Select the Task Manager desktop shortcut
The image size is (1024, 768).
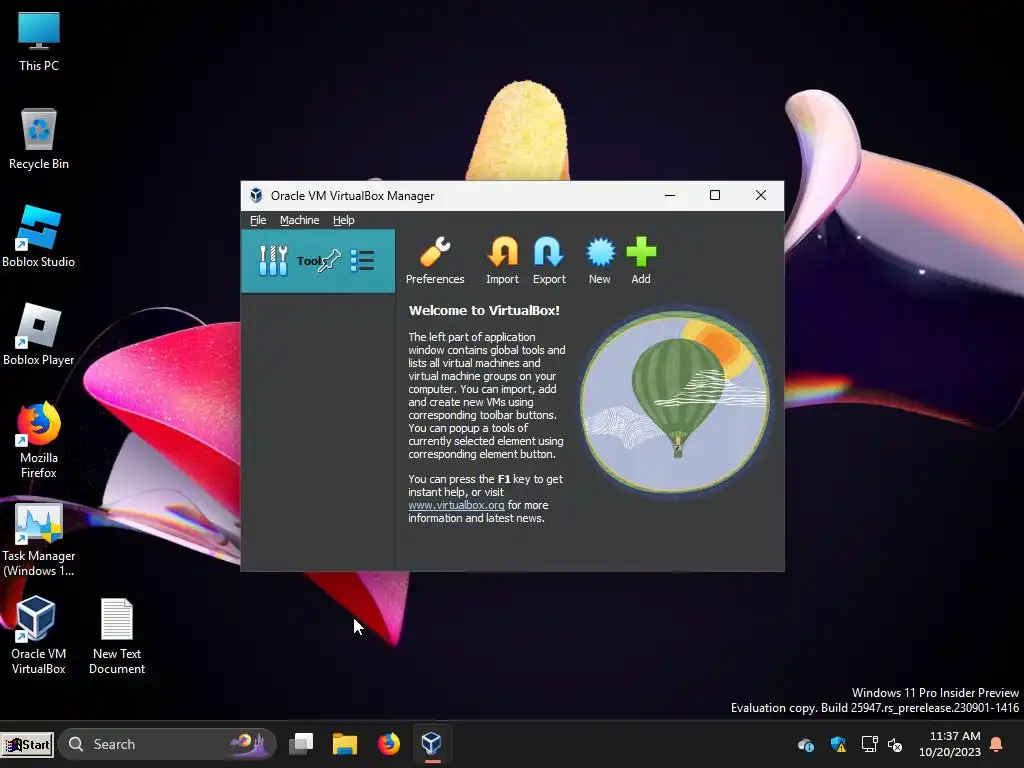39,539
